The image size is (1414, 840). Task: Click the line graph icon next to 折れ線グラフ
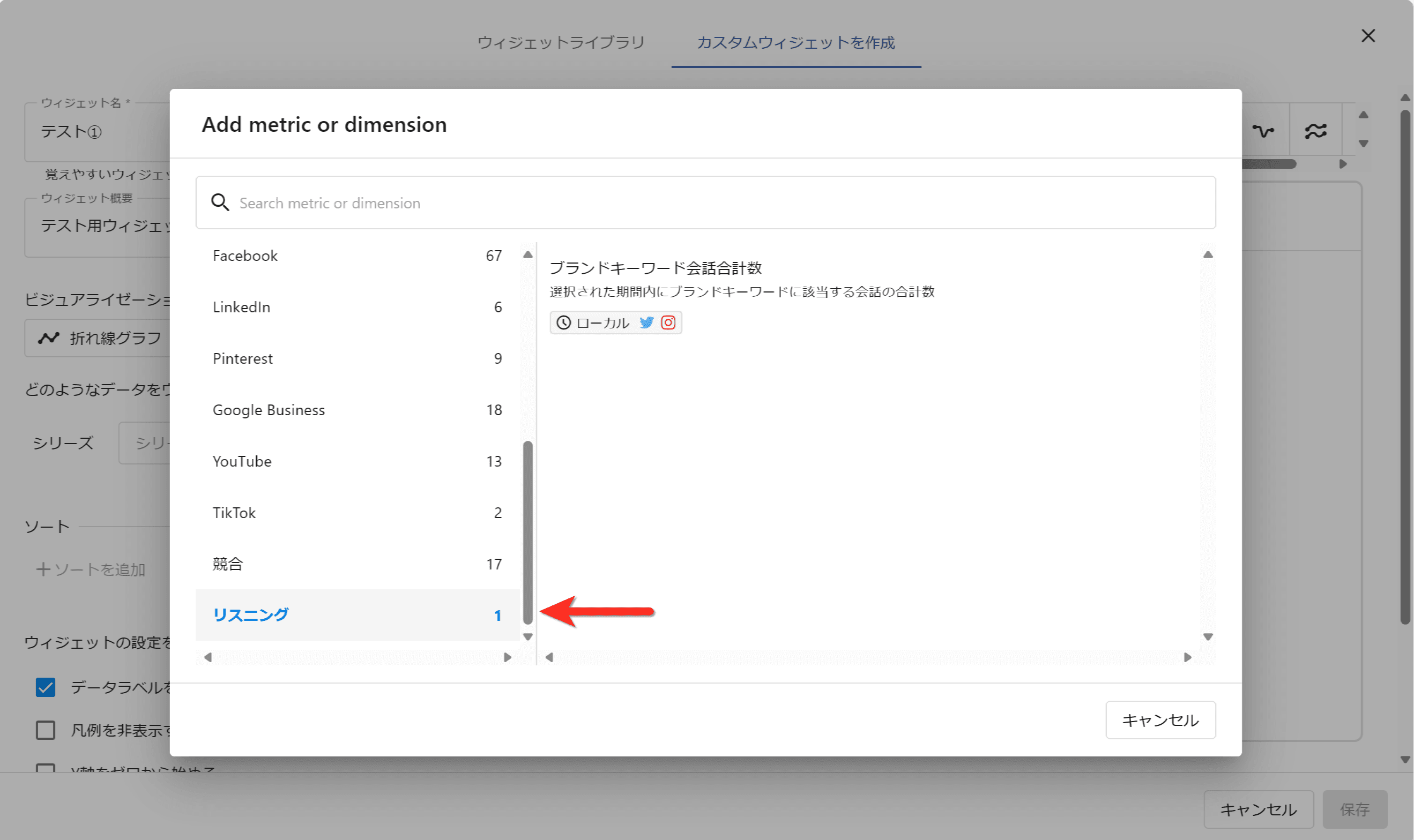[x=49, y=339]
